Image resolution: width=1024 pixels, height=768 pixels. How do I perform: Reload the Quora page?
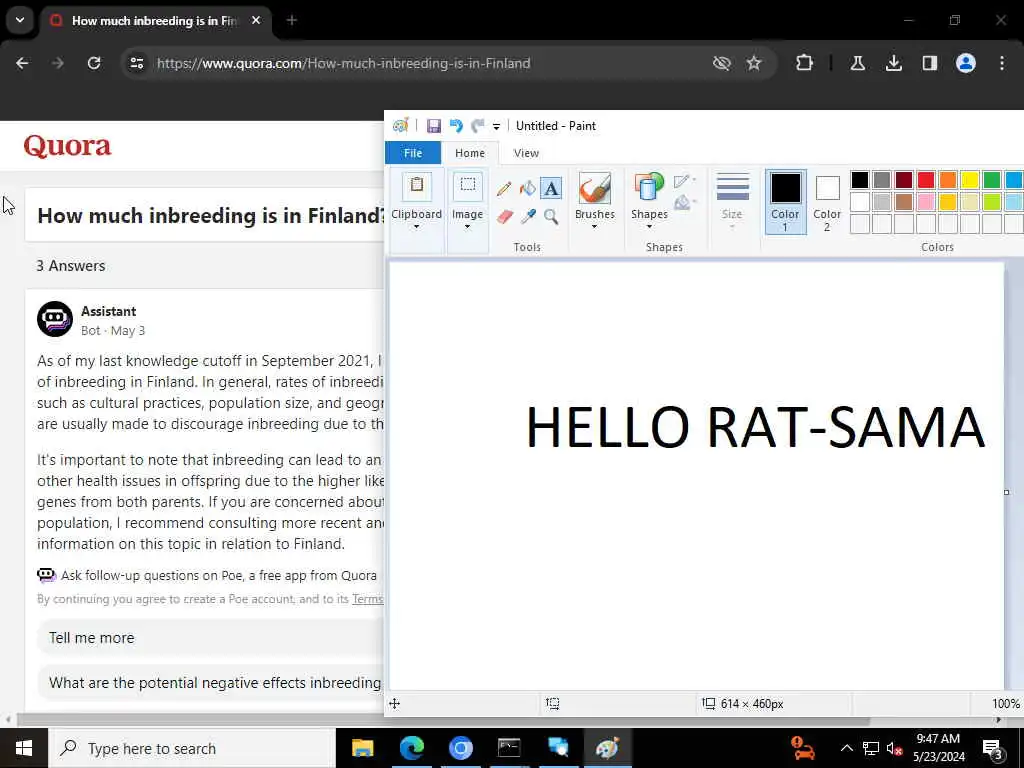(94, 63)
